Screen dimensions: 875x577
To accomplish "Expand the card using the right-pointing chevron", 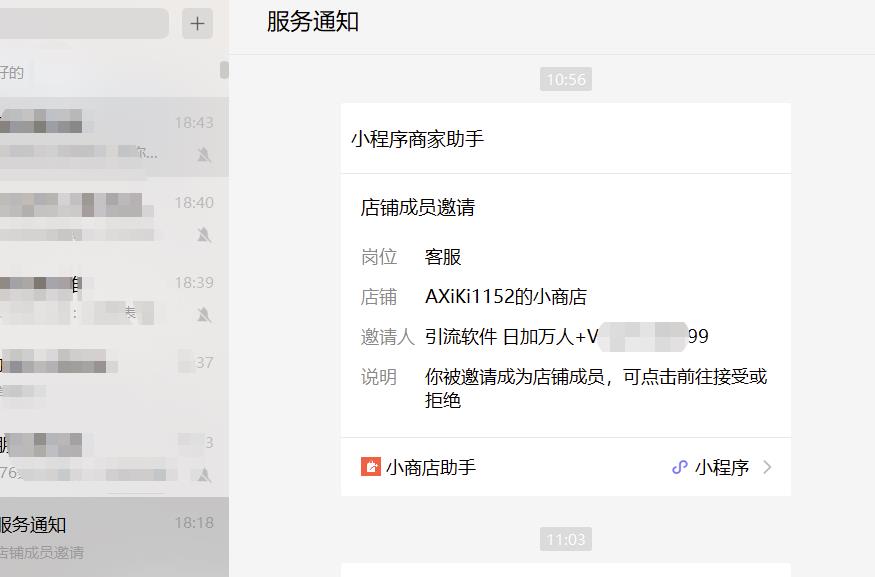I will pyautogui.click(x=766, y=466).
